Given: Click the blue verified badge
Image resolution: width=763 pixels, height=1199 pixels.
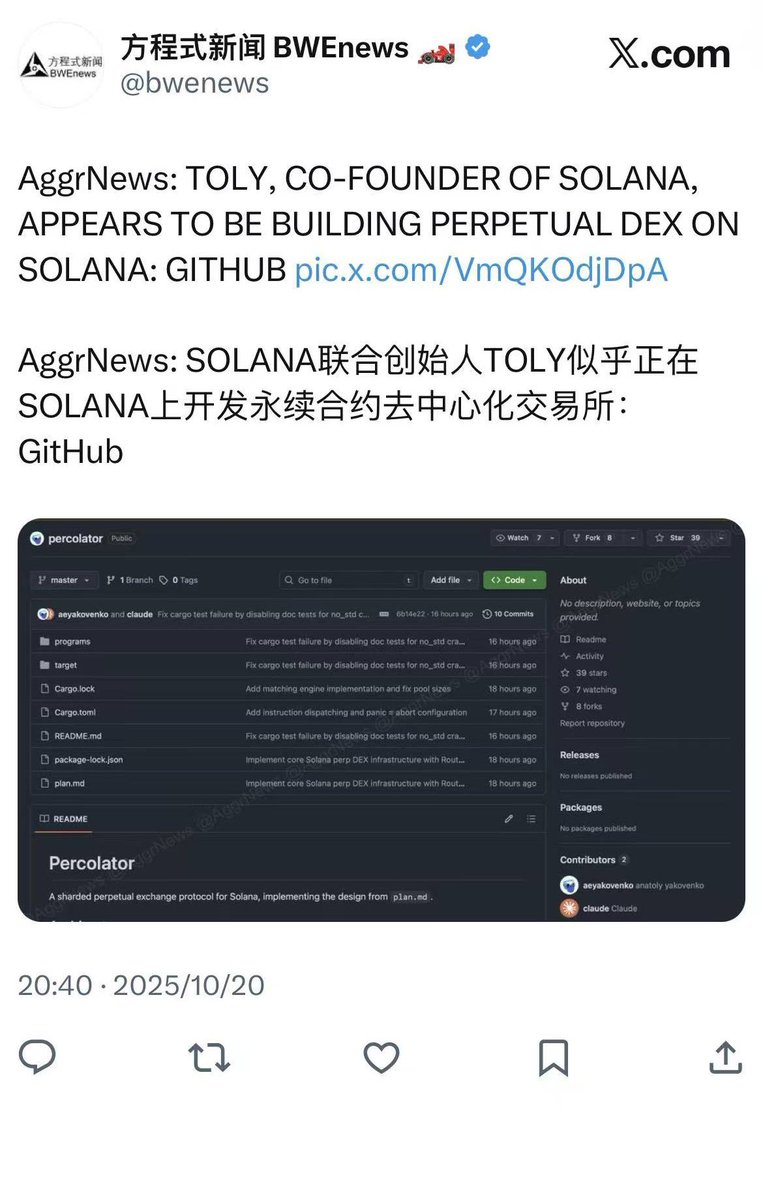Looking at the screenshot, I should point(478,47).
